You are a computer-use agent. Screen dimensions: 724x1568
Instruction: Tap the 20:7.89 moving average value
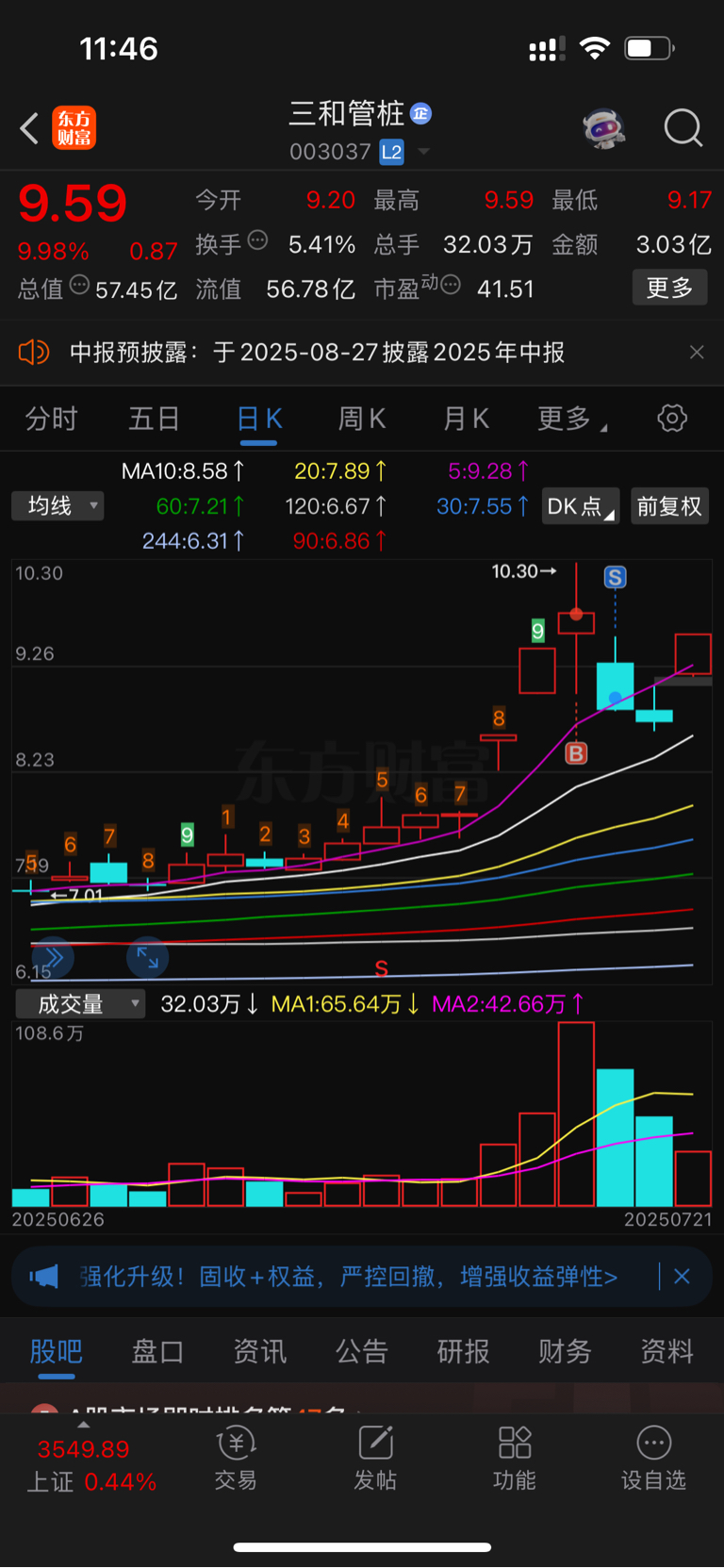tap(340, 470)
